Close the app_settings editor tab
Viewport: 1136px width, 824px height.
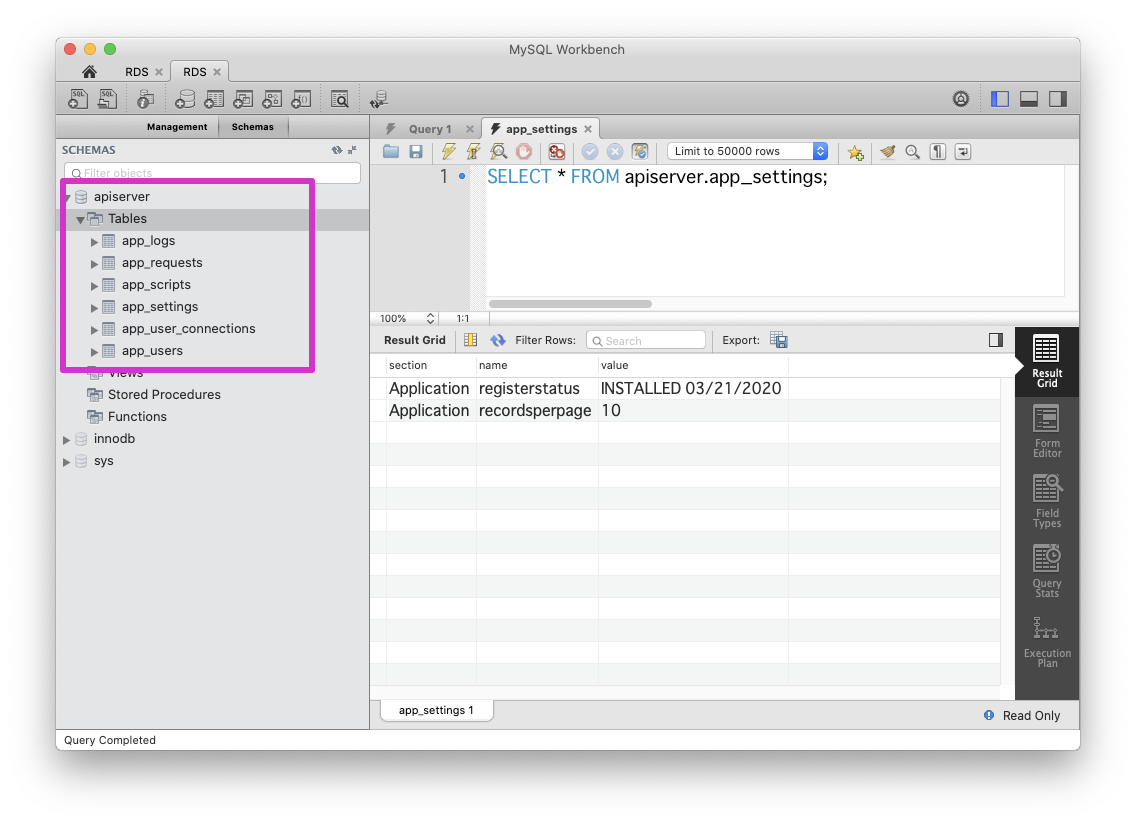pos(588,129)
